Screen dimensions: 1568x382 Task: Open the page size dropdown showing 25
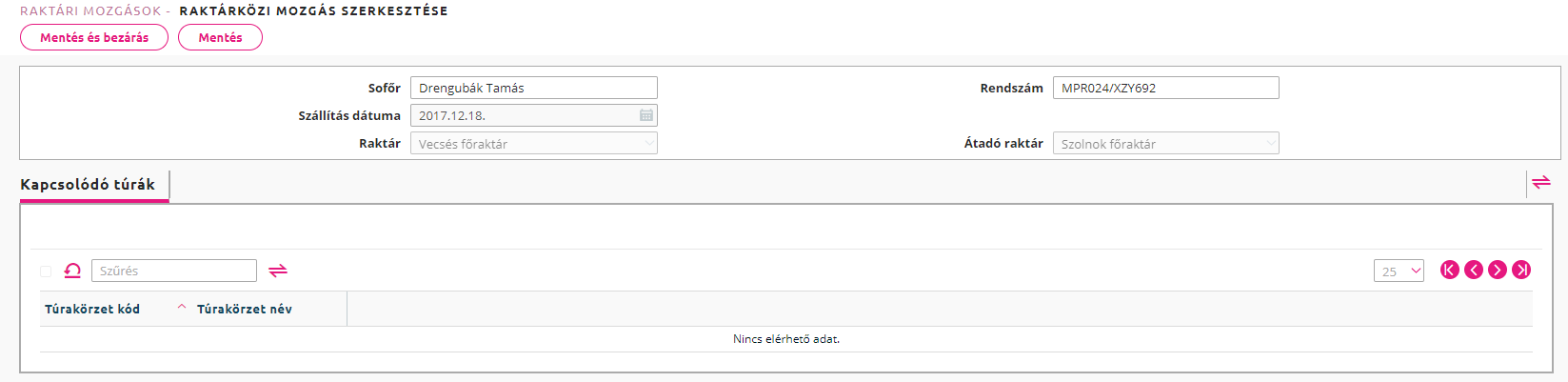coord(1399,271)
